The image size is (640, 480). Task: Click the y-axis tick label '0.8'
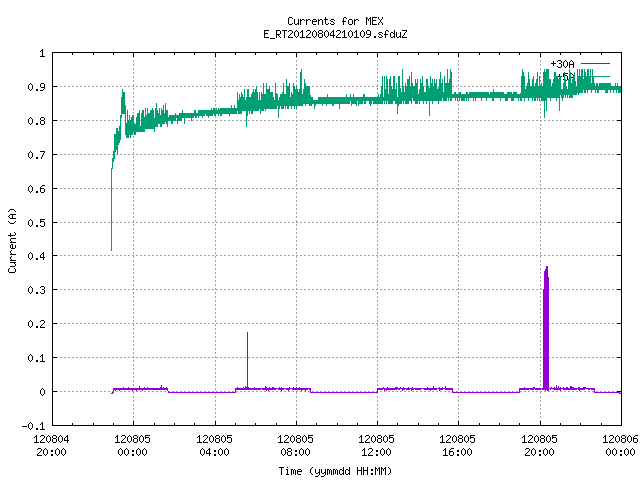[36, 121]
